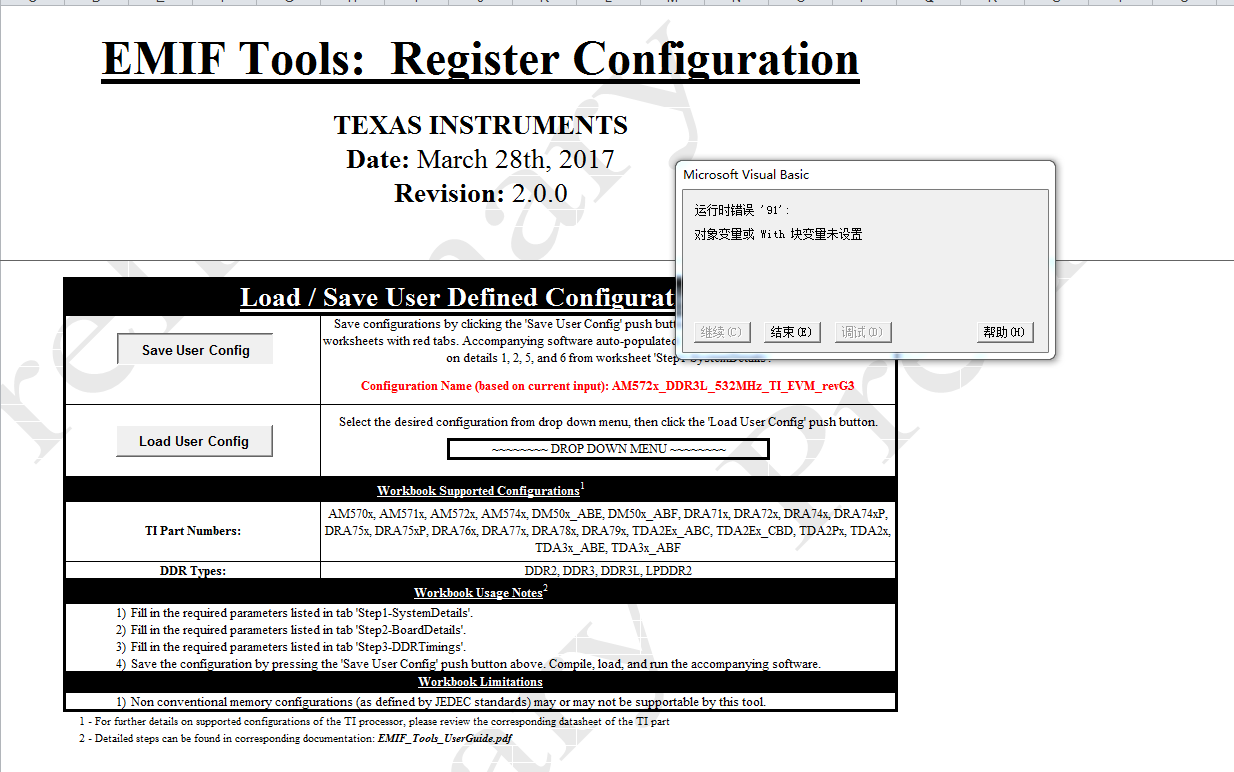Click the Workbook Limitations heading
Viewport: 1234px width, 772px height.
click(x=480, y=682)
